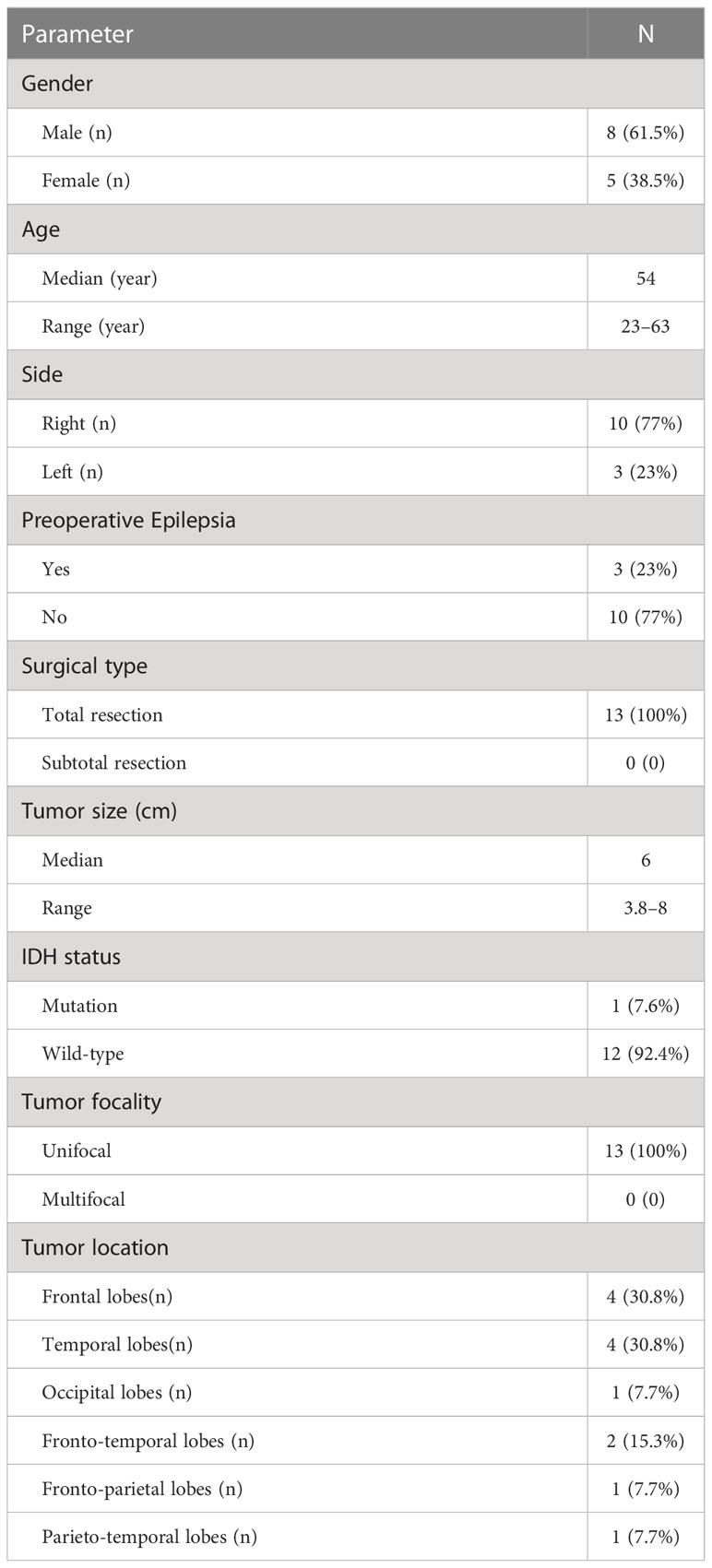Click the tumor size range 3.8–8 cell

point(646,909)
